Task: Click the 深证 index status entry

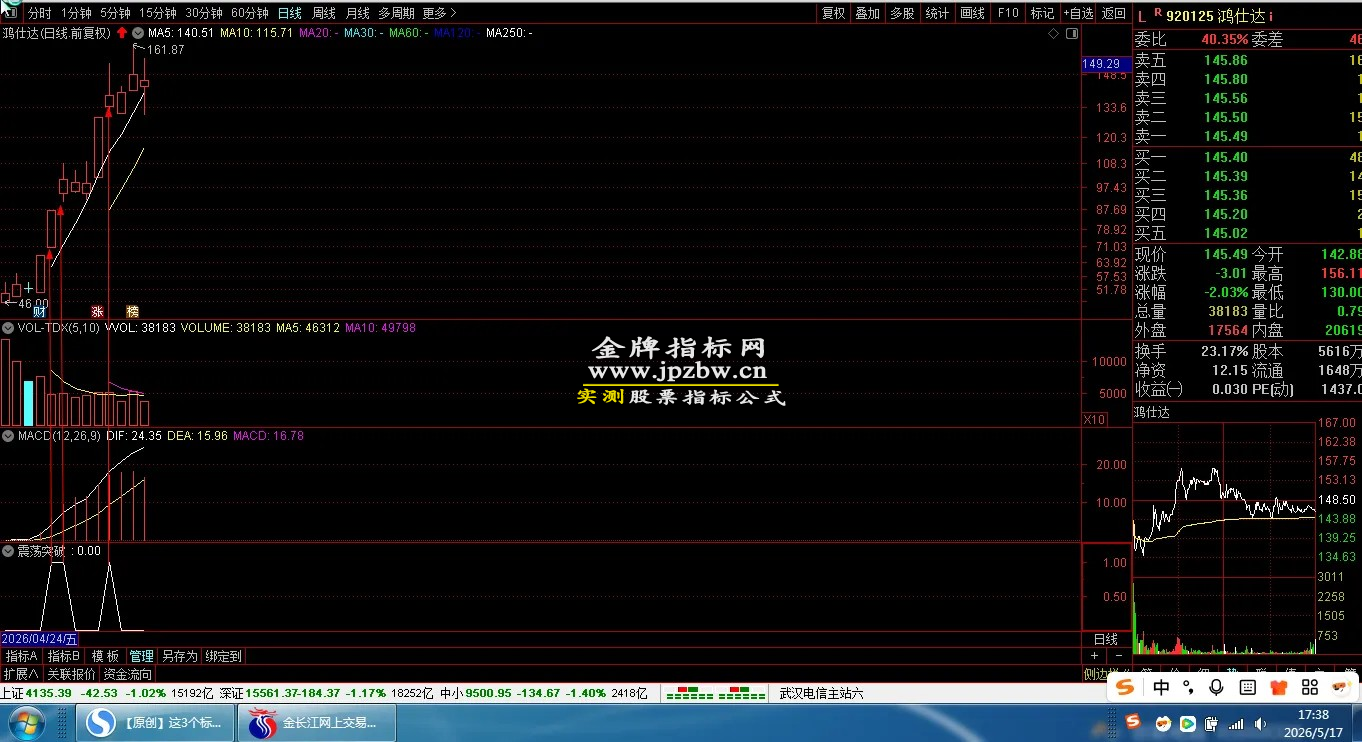Action: coord(327,693)
